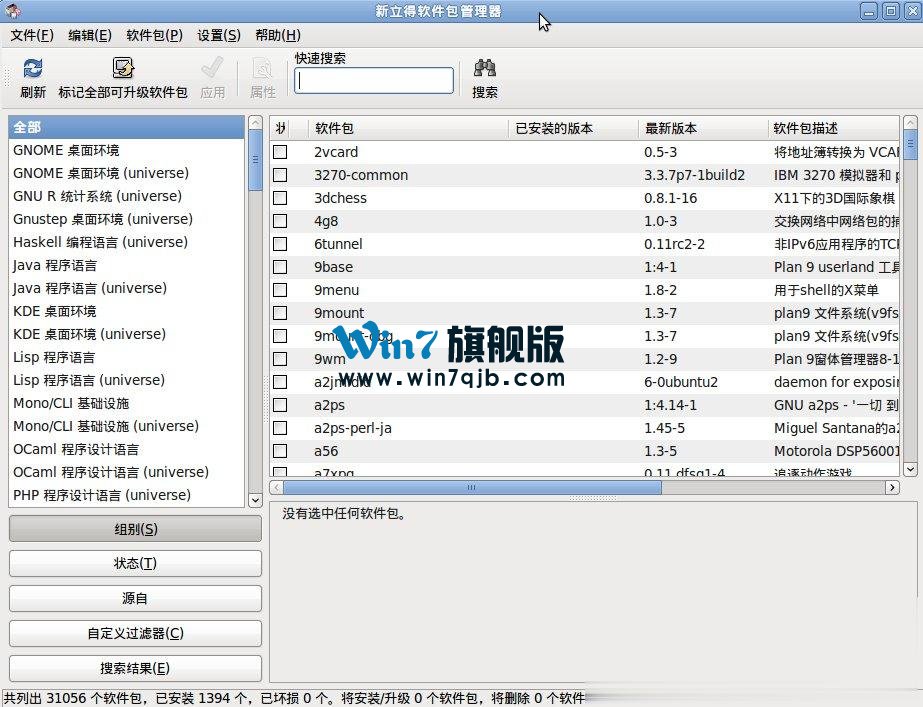Screen dimensions: 923x707
Task: Select the a2ps-perl-ja package row
Action: coord(585,428)
